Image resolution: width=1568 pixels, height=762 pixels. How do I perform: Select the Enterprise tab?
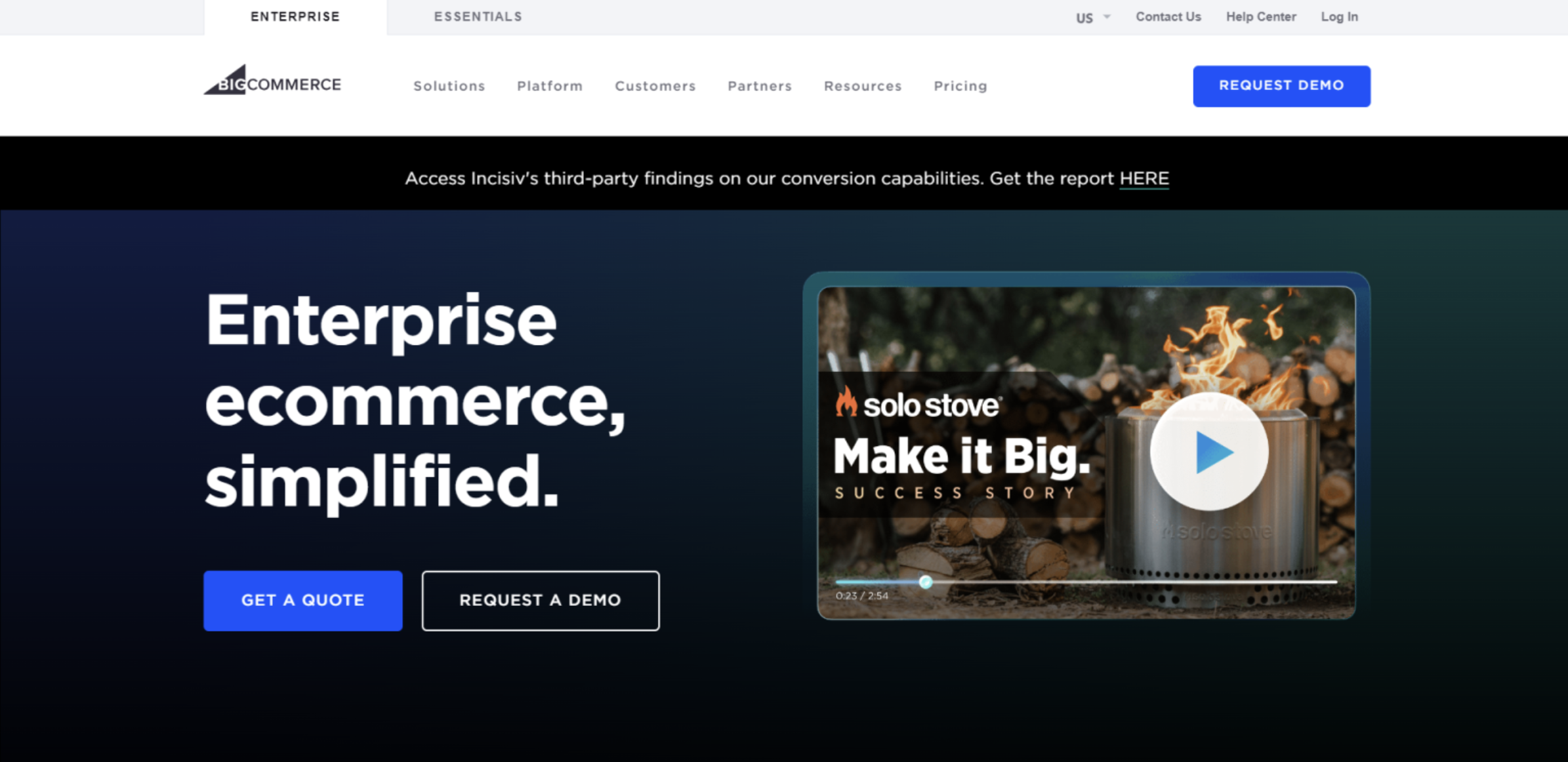295,17
